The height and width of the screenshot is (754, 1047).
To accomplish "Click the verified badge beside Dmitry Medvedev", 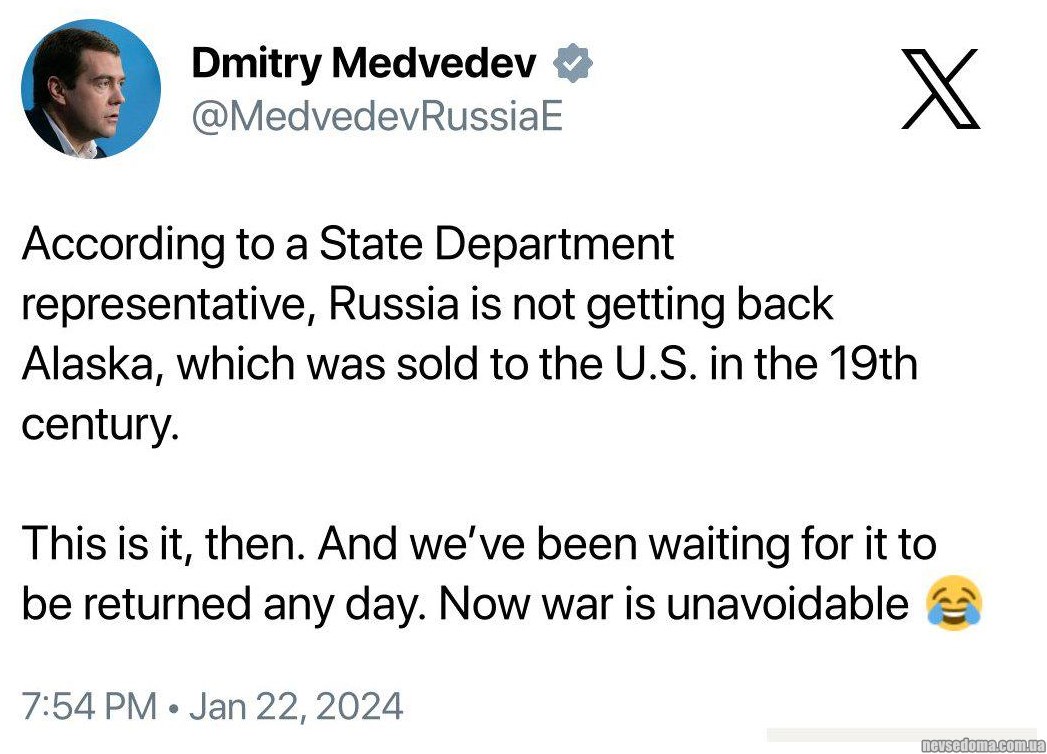I will click(573, 64).
